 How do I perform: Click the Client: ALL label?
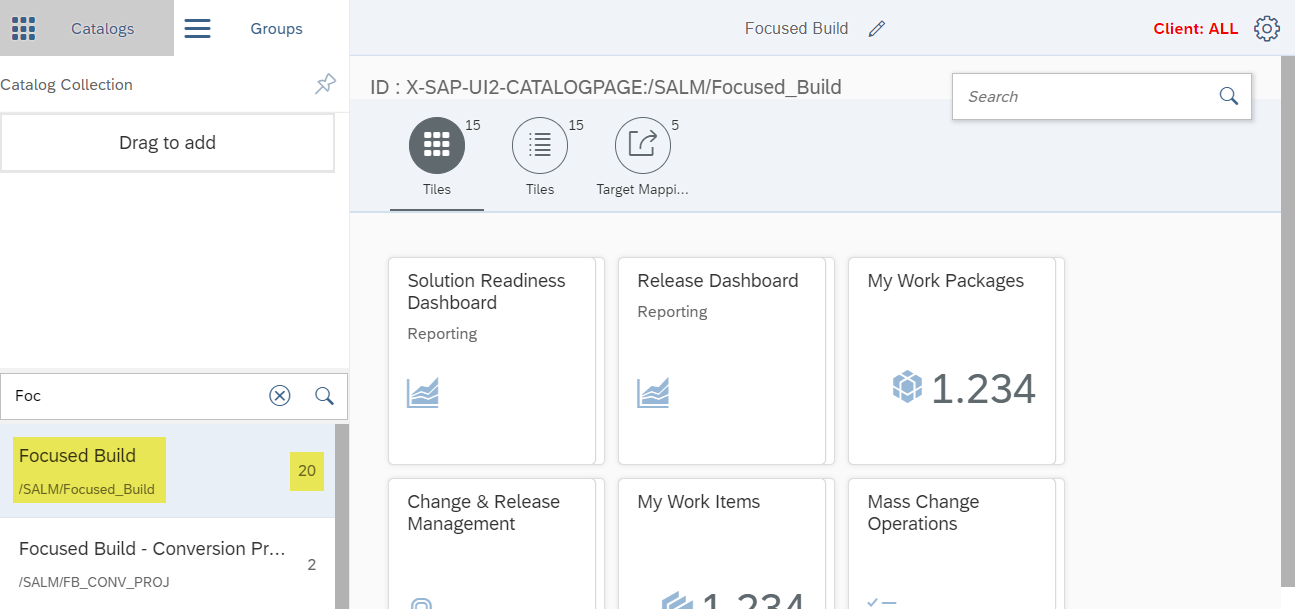pyautogui.click(x=1196, y=29)
